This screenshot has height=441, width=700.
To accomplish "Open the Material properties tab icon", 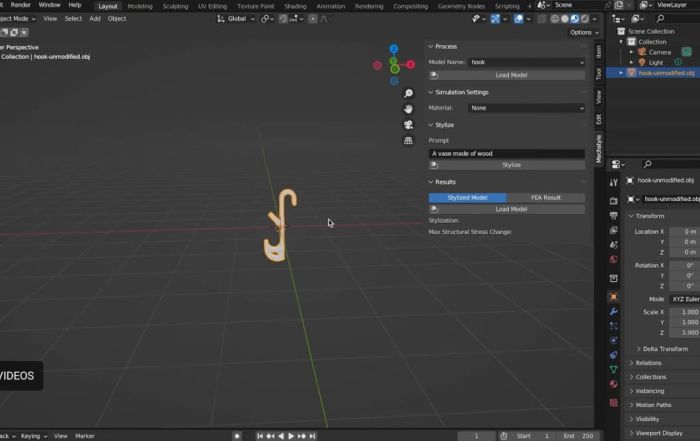I will click(x=613, y=384).
